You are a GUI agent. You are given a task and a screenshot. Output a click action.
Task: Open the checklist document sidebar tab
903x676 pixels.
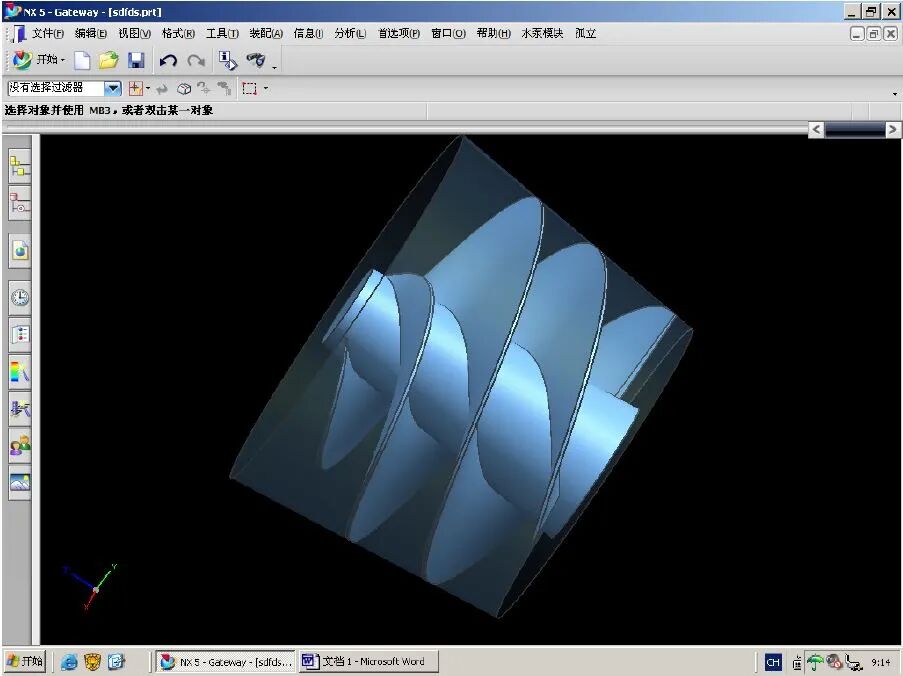point(20,335)
